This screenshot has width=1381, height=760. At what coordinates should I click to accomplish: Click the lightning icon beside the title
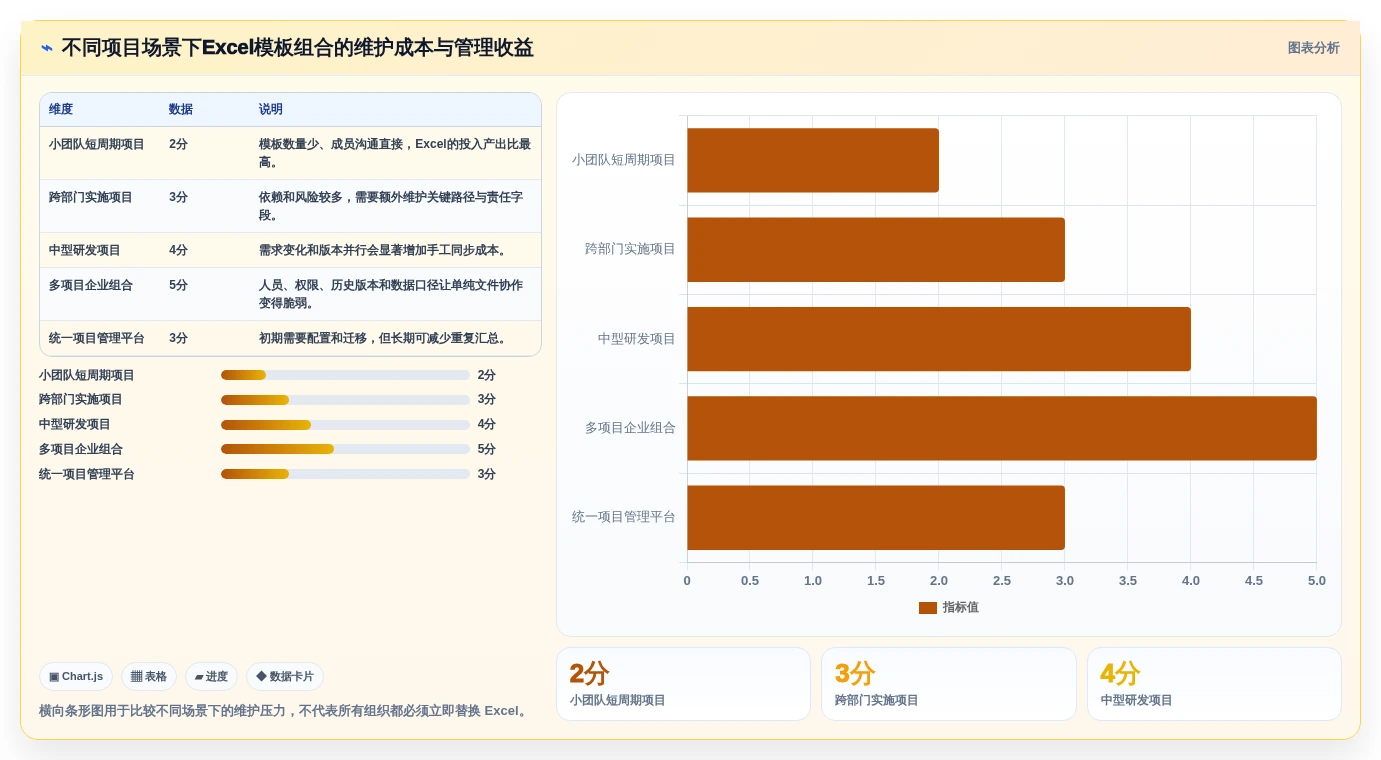[x=46, y=48]
